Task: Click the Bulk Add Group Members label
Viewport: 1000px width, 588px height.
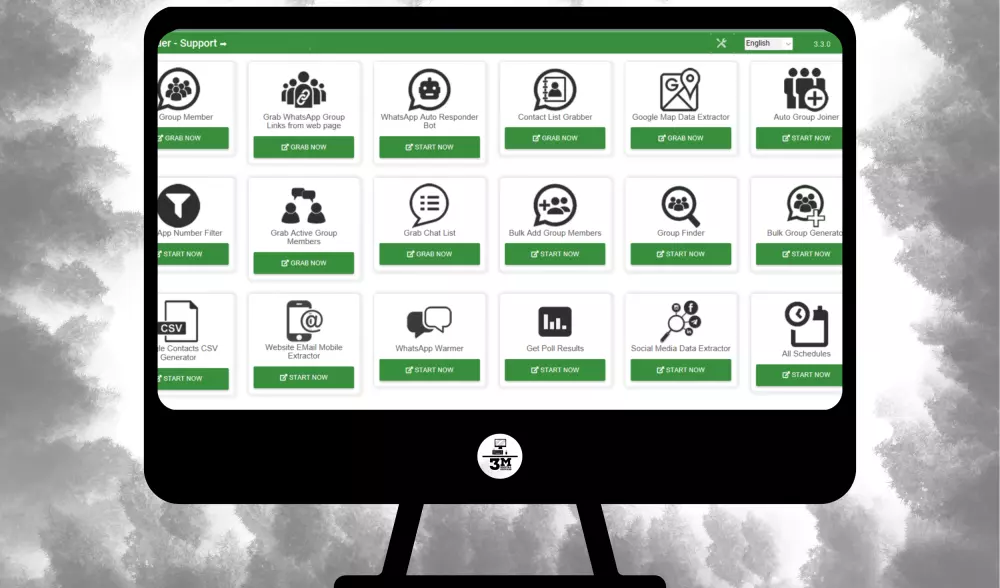Action: coord(555,233)
